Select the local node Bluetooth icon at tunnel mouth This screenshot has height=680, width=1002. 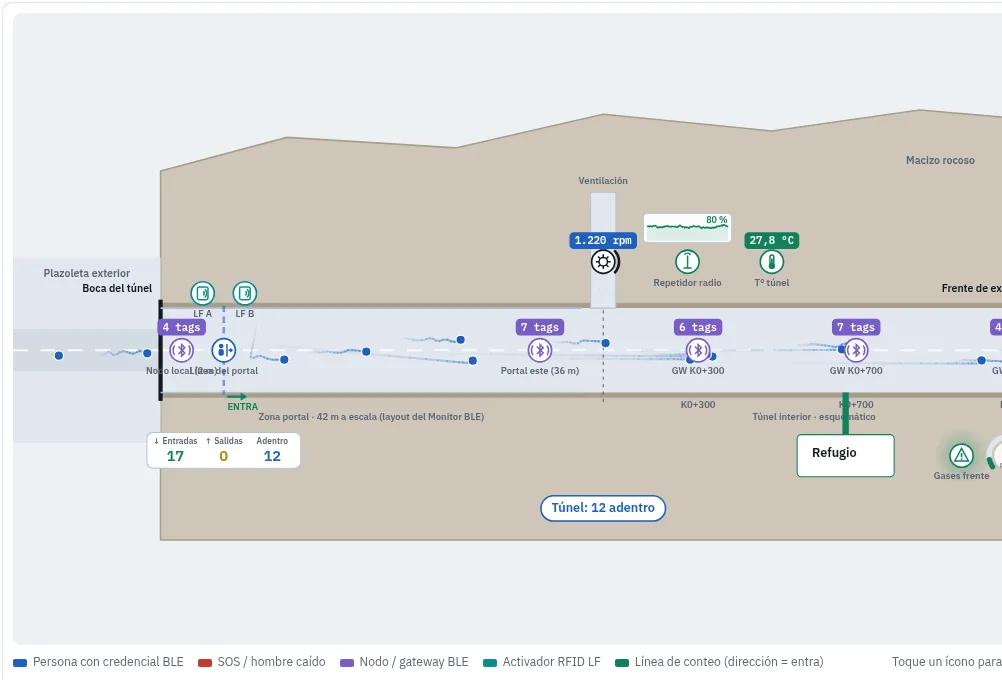[181, 350]
